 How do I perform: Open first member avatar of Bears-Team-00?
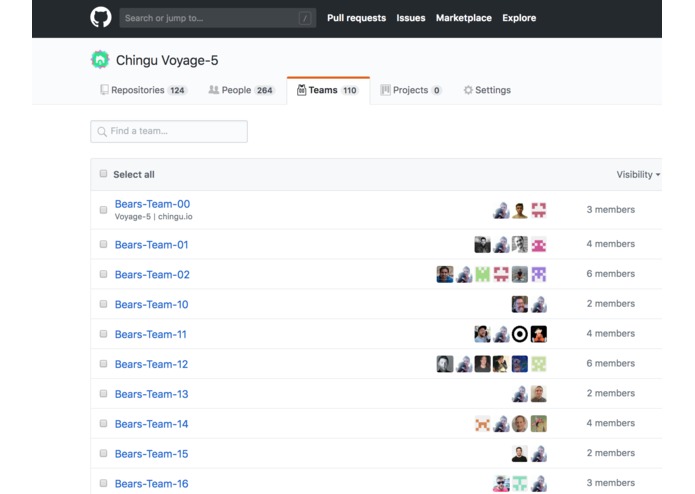[x=501, y=210]
